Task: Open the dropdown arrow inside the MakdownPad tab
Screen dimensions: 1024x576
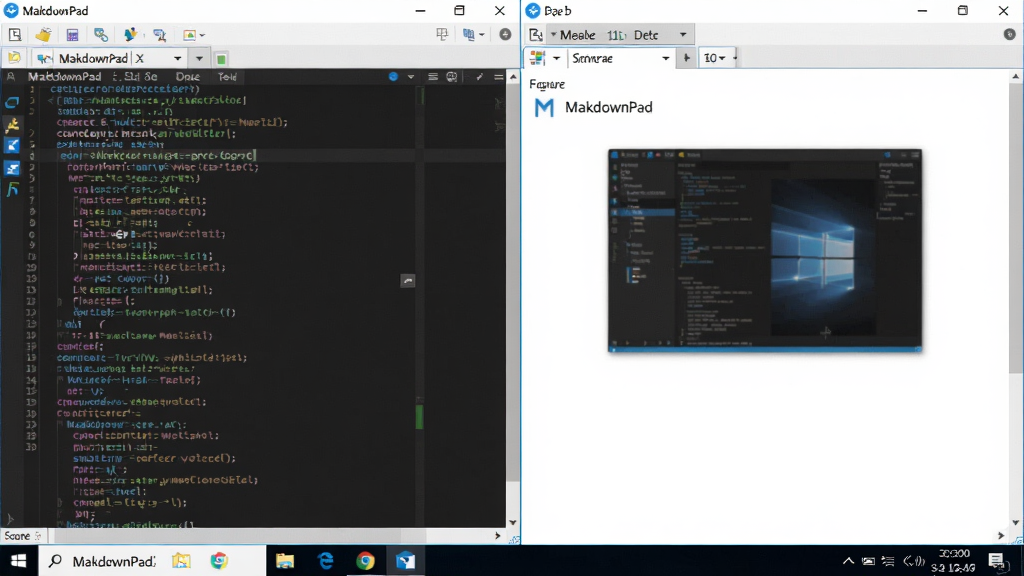Action: click(177, 59)
